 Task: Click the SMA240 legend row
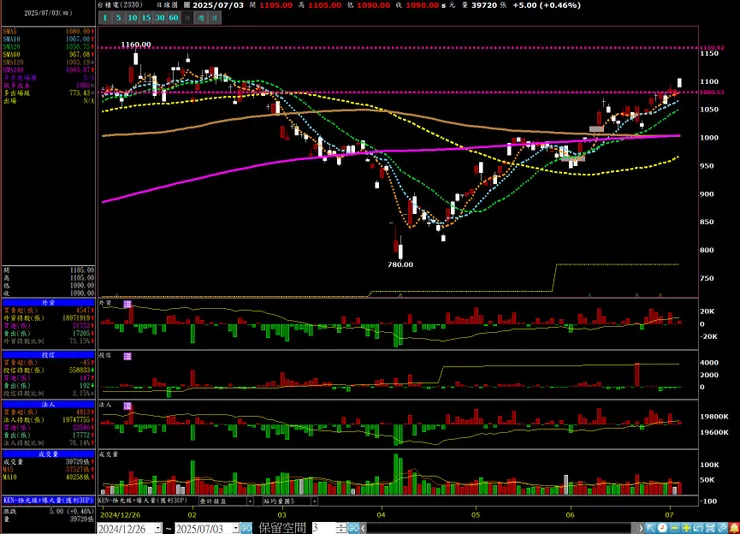click(x=49, y=70)
